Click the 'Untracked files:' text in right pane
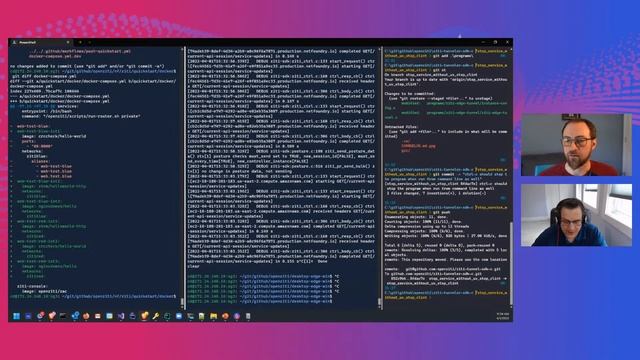This screenshot has width=640, height=360. [401, 127]
